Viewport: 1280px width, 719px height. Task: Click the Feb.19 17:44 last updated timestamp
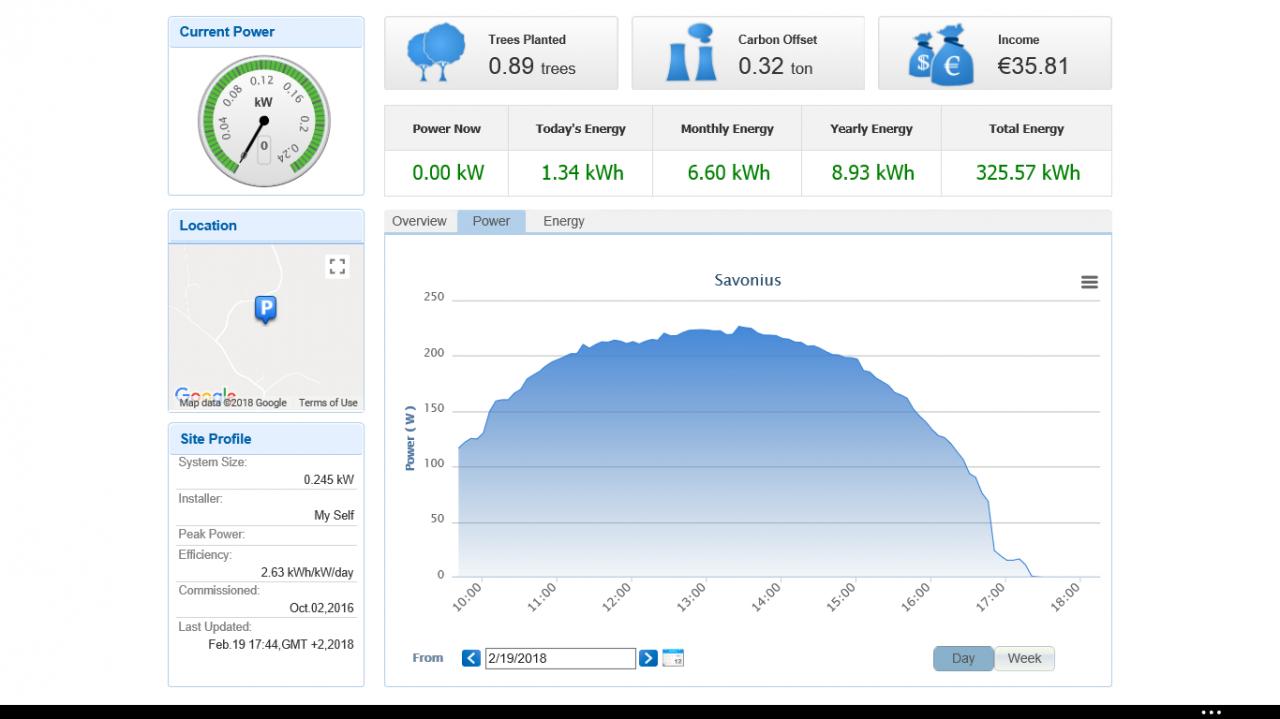pyautogui.click(x=281, y=644)
